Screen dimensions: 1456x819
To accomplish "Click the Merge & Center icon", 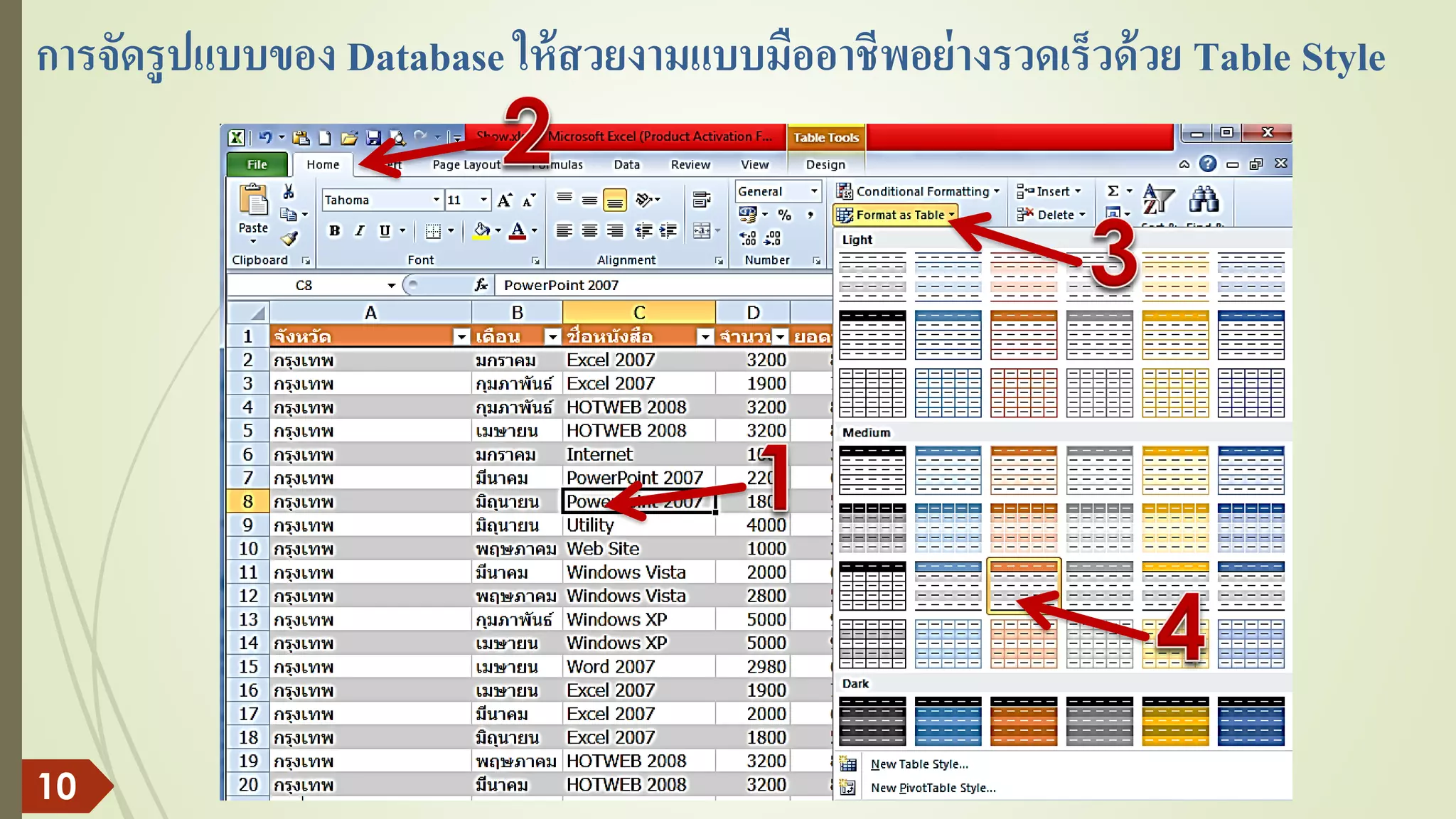I will point(702,230).
